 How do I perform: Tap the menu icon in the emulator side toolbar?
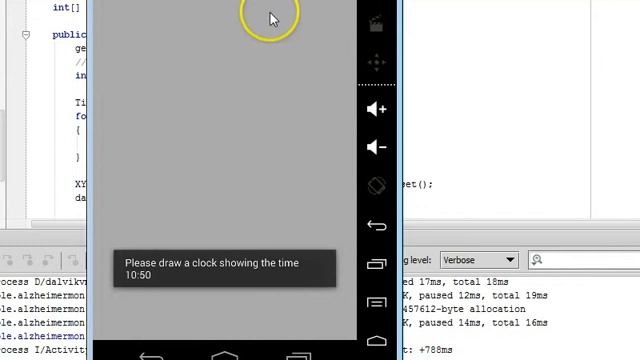[x=376, y=302]
